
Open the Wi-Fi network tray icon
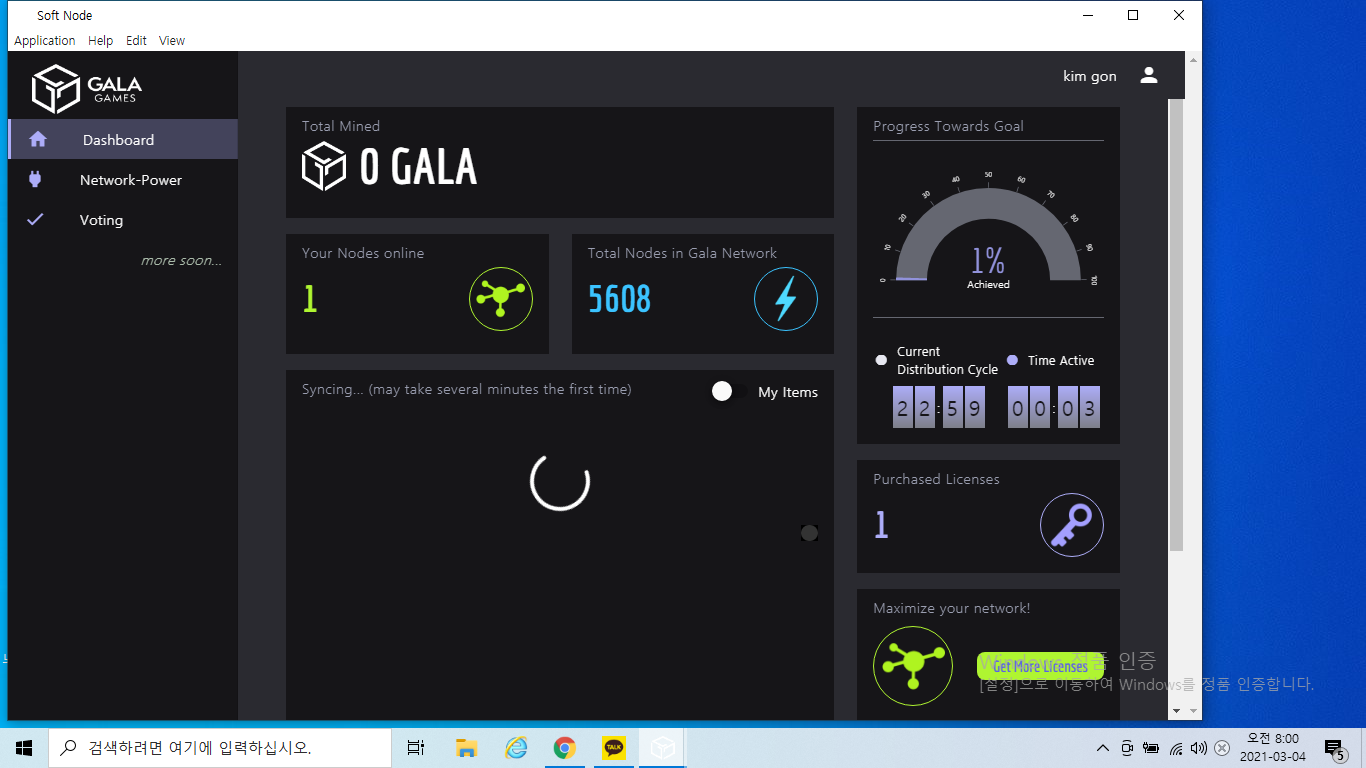[1176, 748]
